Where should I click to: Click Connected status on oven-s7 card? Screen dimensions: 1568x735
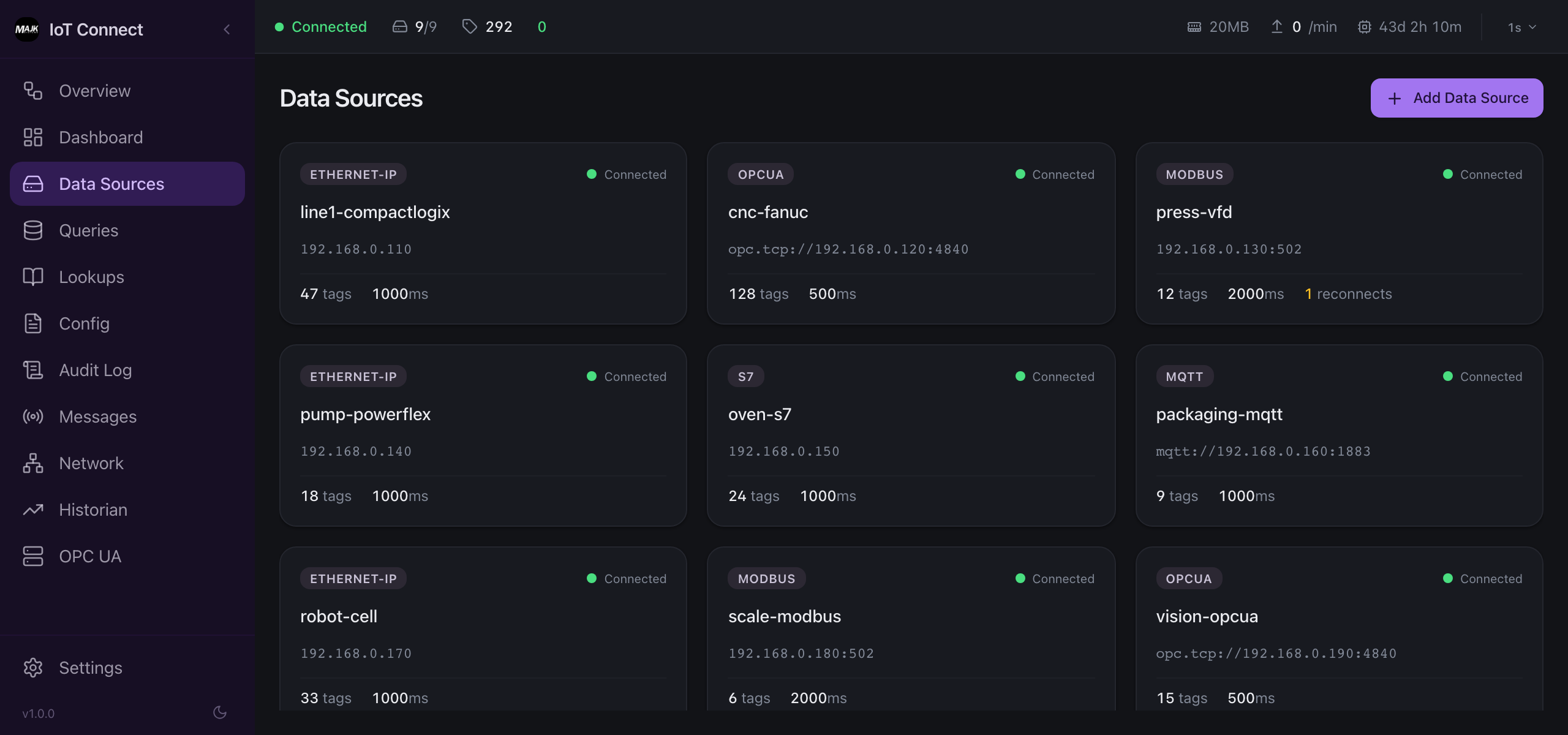pos(1055,377)
